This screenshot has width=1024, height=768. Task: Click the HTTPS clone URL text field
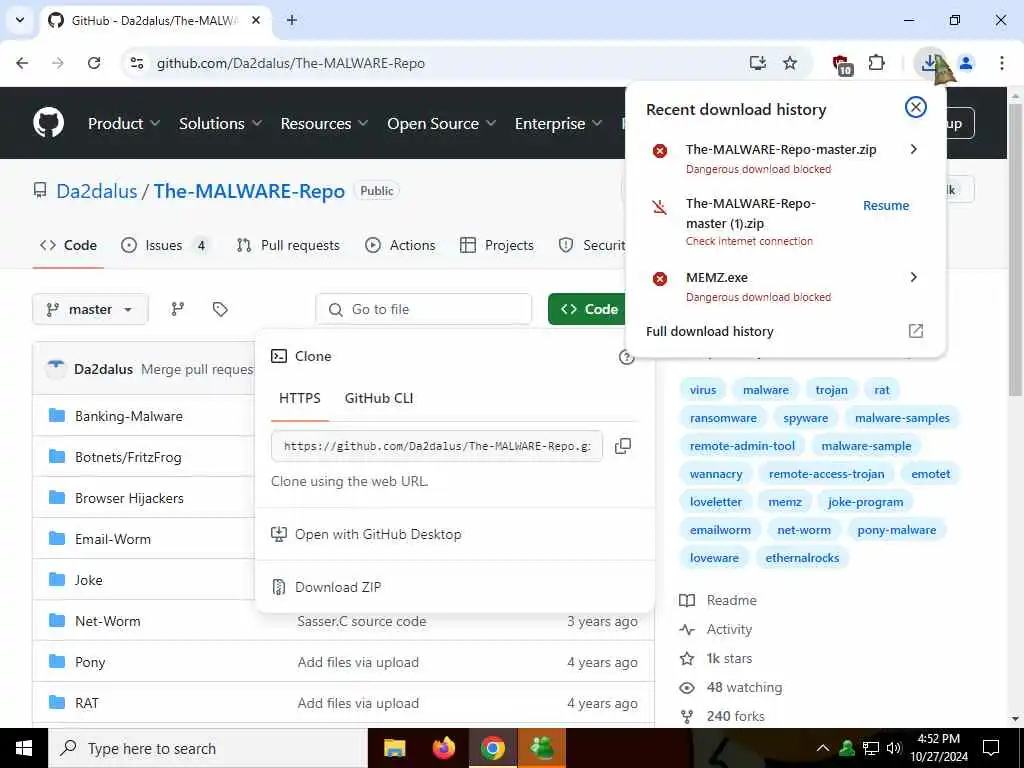(x=437, y=446)
